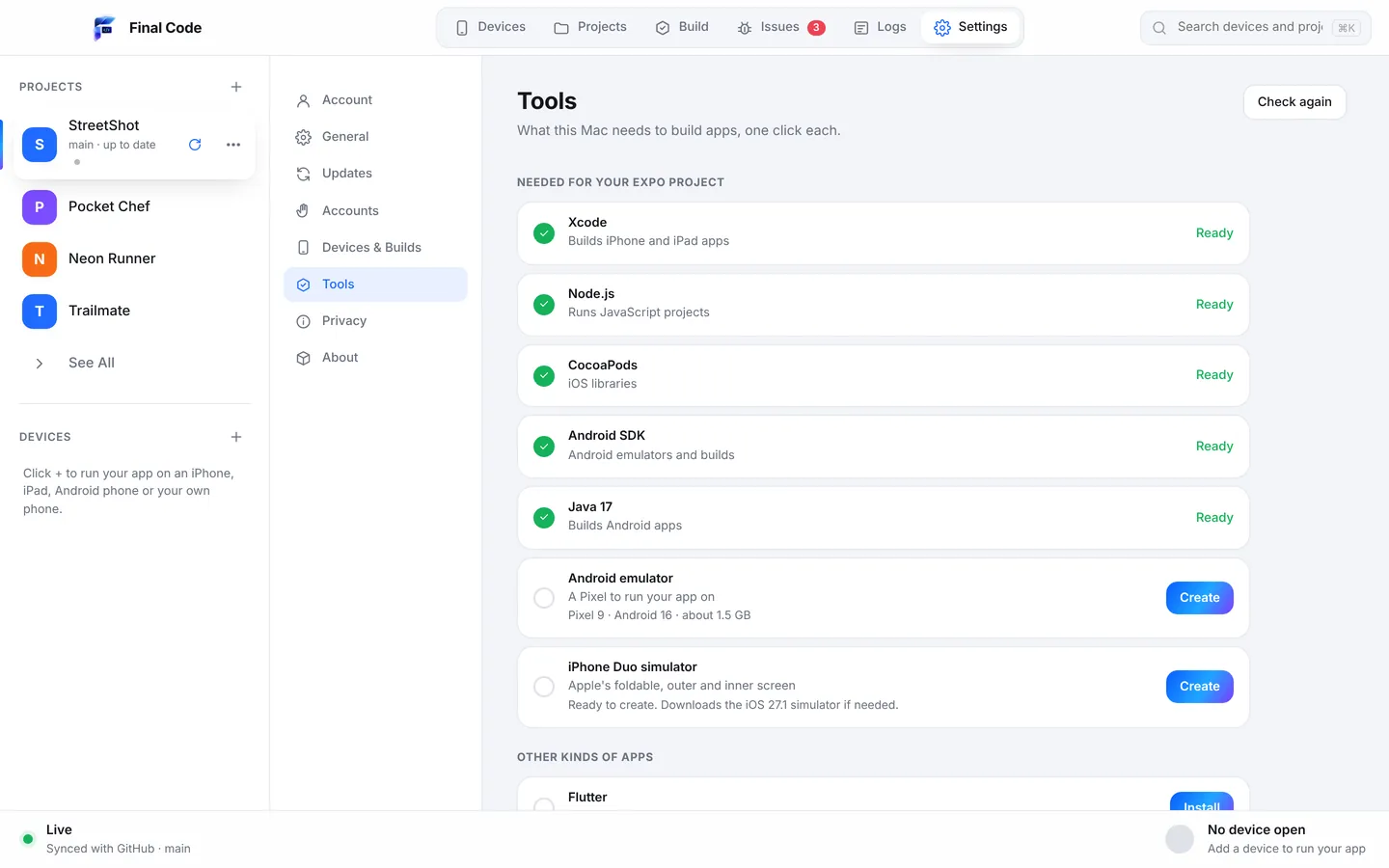
Task: Click the Java 17 green checkmark icon
Action: tap(544, 518)
